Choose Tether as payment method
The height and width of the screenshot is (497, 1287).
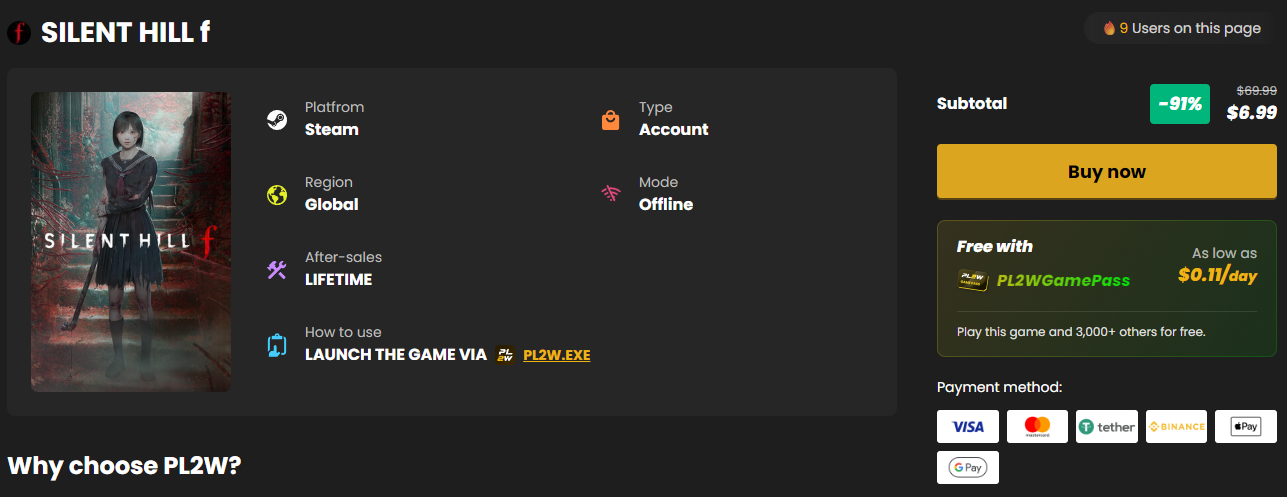coord(1107,427)
